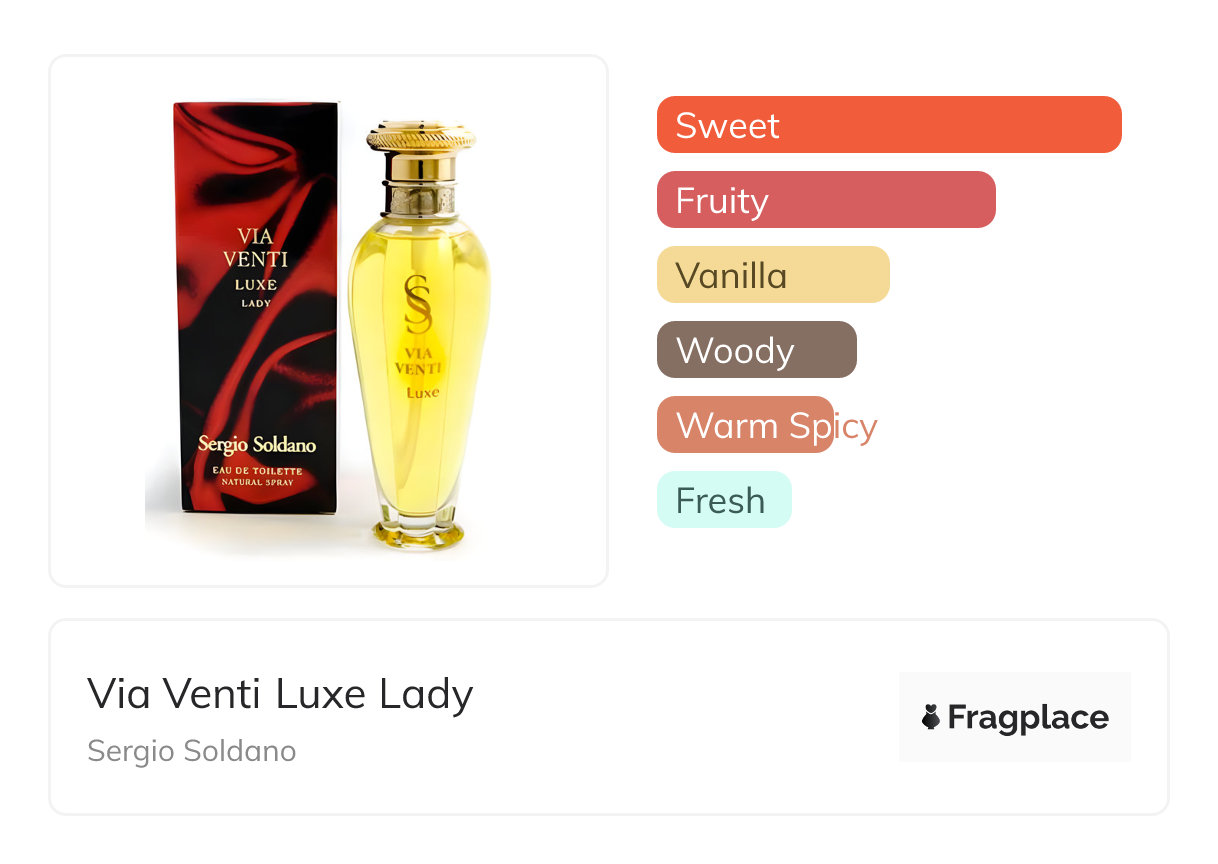Image resolution: width=1218 pixels, height=864 pixels.
Task: Open the Via Venti Luxe Lady title
Action: tap(280, 693)
